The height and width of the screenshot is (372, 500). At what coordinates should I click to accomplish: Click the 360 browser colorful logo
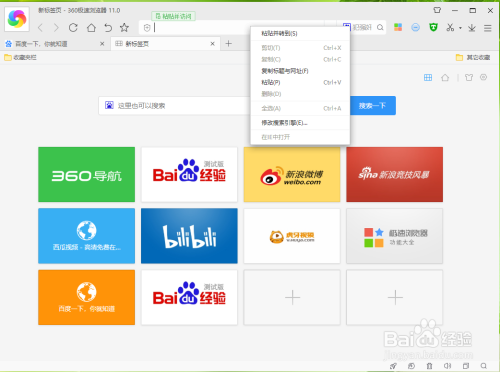[x=17, y=19]
